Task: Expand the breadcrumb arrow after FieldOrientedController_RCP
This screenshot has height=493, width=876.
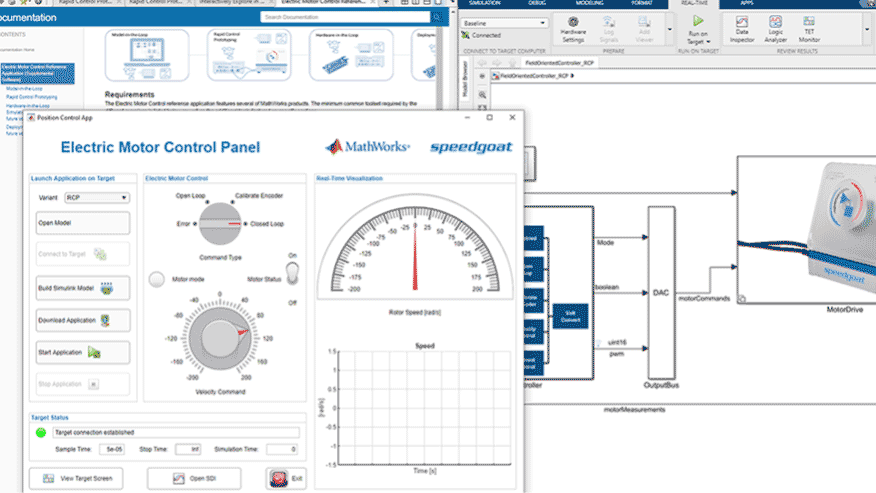Action: pos(572,76)
